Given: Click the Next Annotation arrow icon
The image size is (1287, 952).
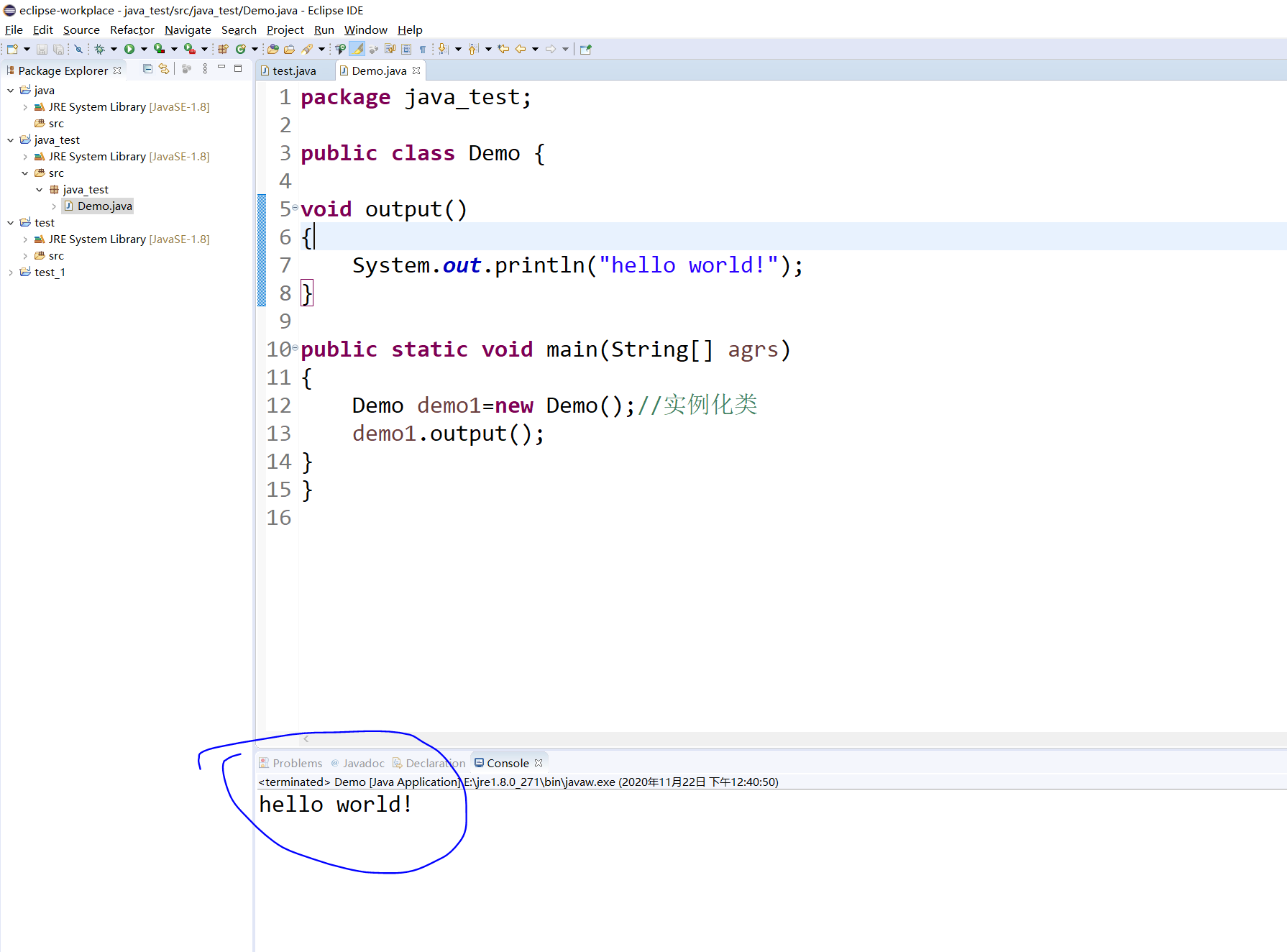Looking at the screenshot, I should point(443,49).
